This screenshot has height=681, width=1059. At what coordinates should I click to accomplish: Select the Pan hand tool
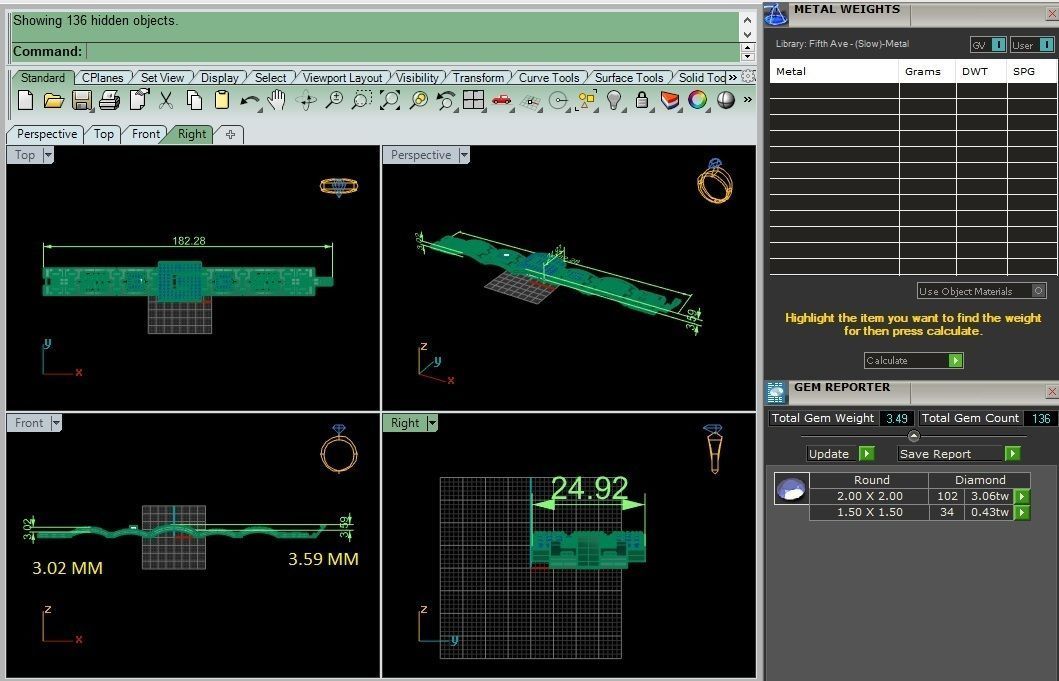(276, 100)
